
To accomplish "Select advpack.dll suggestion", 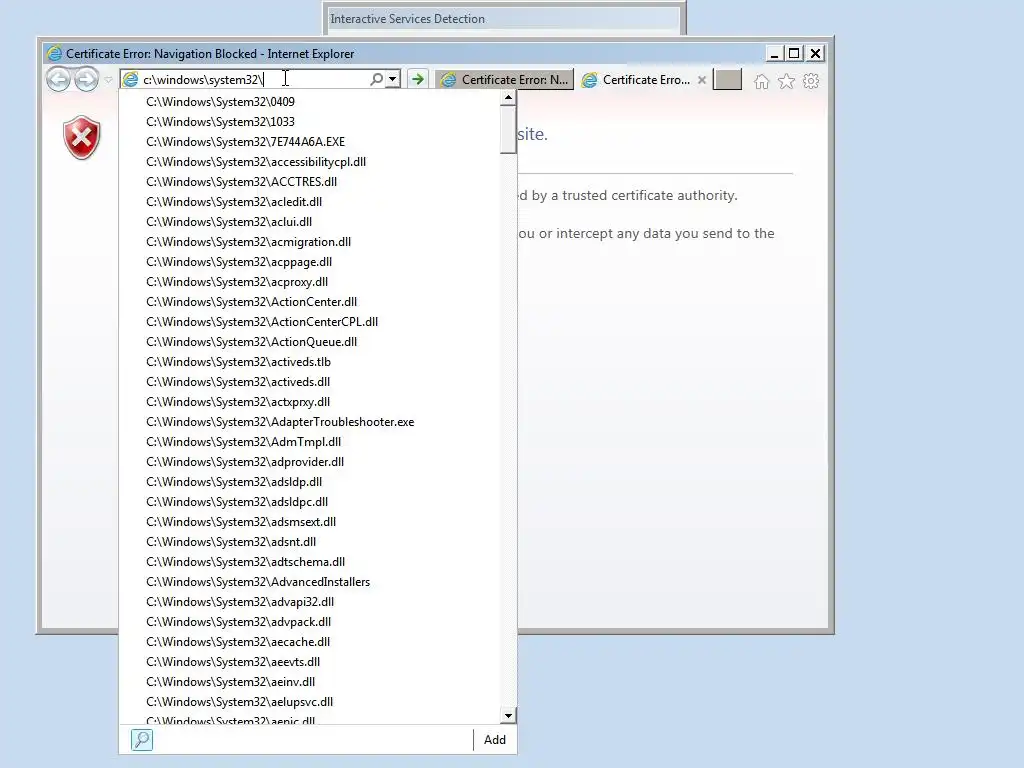I will pos(309,622).
